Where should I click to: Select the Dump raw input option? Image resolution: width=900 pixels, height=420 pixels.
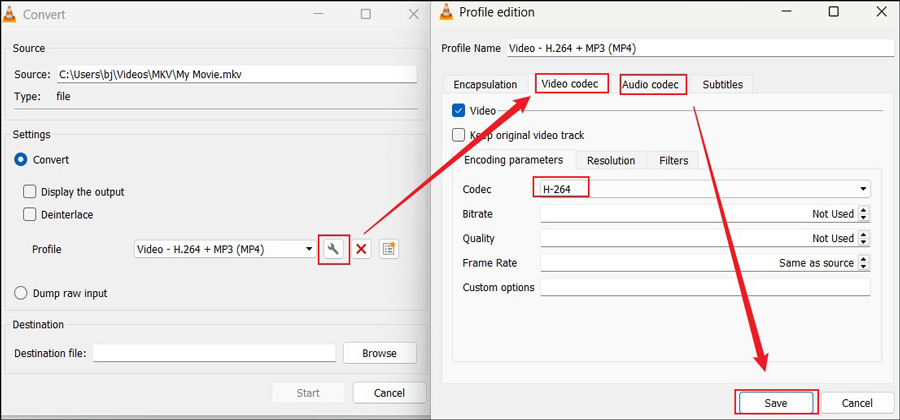point(21,293)
